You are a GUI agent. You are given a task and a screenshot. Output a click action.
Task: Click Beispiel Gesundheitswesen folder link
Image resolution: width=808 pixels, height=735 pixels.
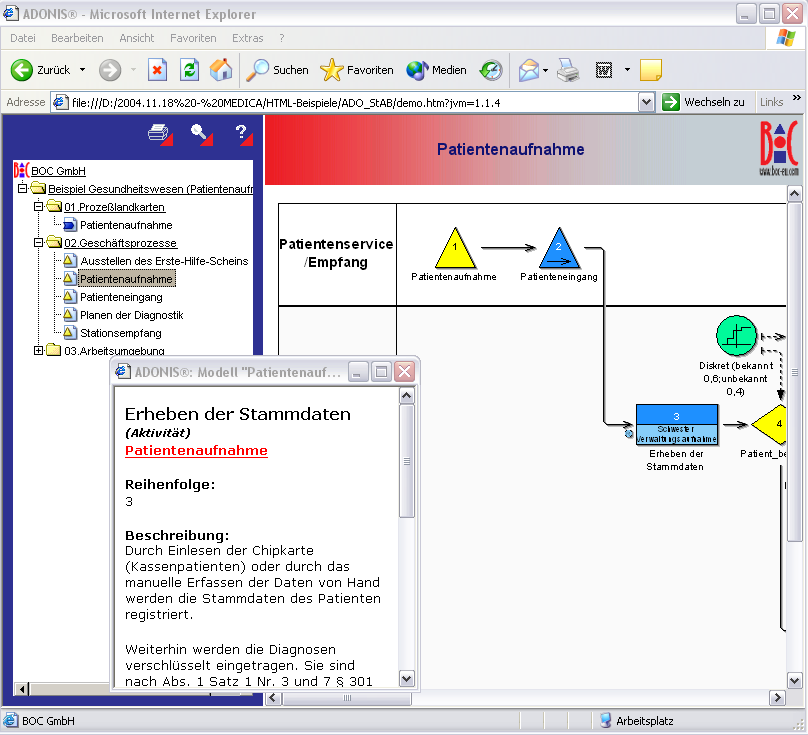click(x=150, y=189)
